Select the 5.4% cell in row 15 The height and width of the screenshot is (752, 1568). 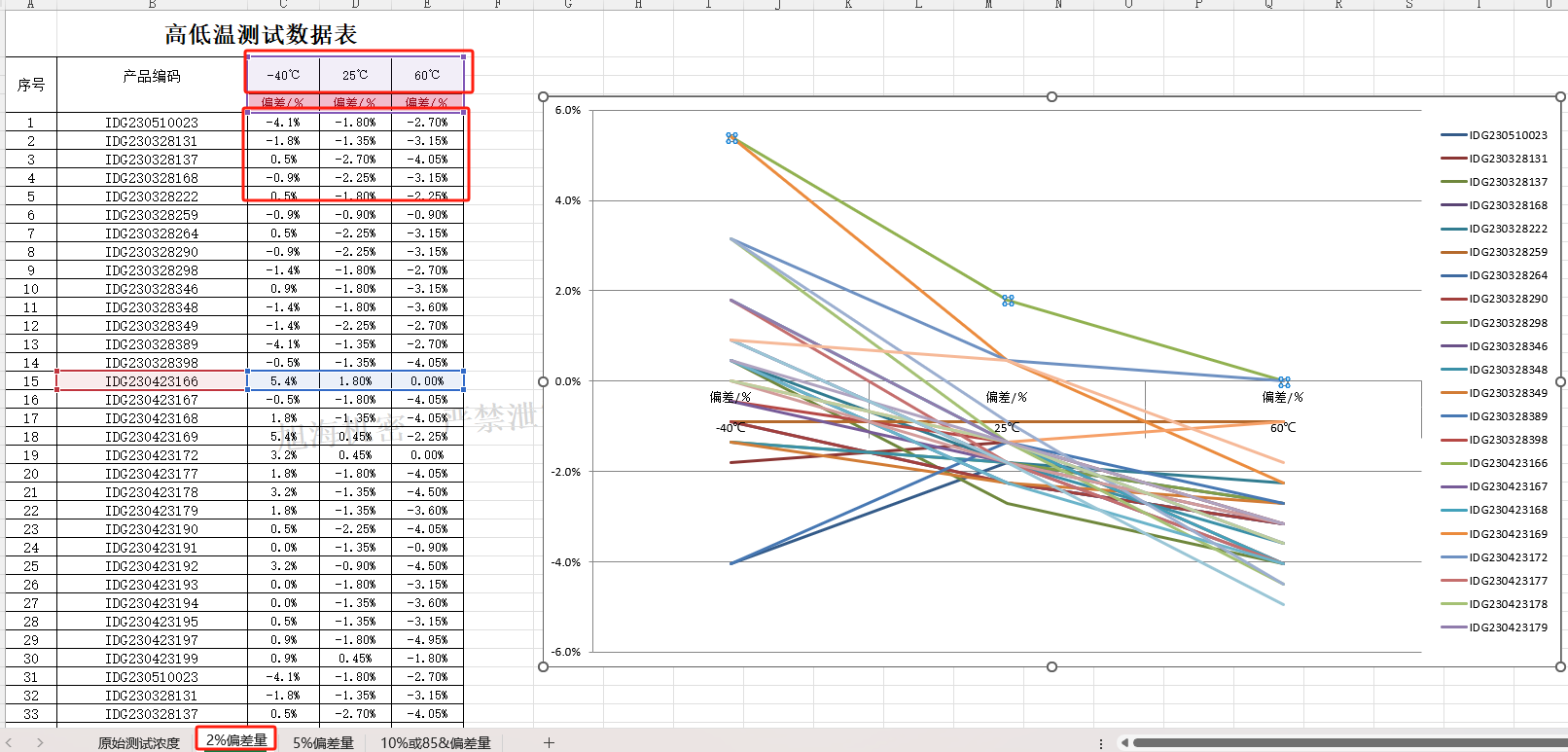tap(283, 381)
